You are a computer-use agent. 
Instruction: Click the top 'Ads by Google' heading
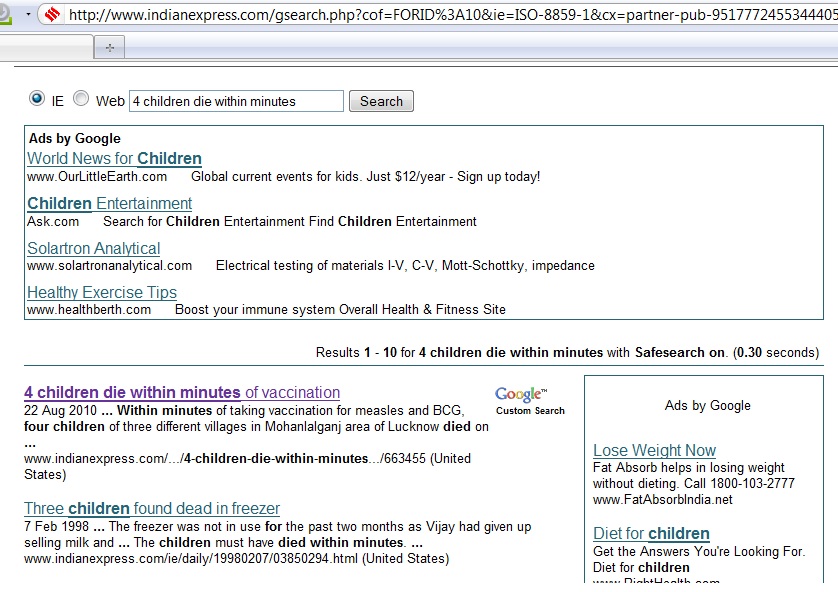[75, 138]
